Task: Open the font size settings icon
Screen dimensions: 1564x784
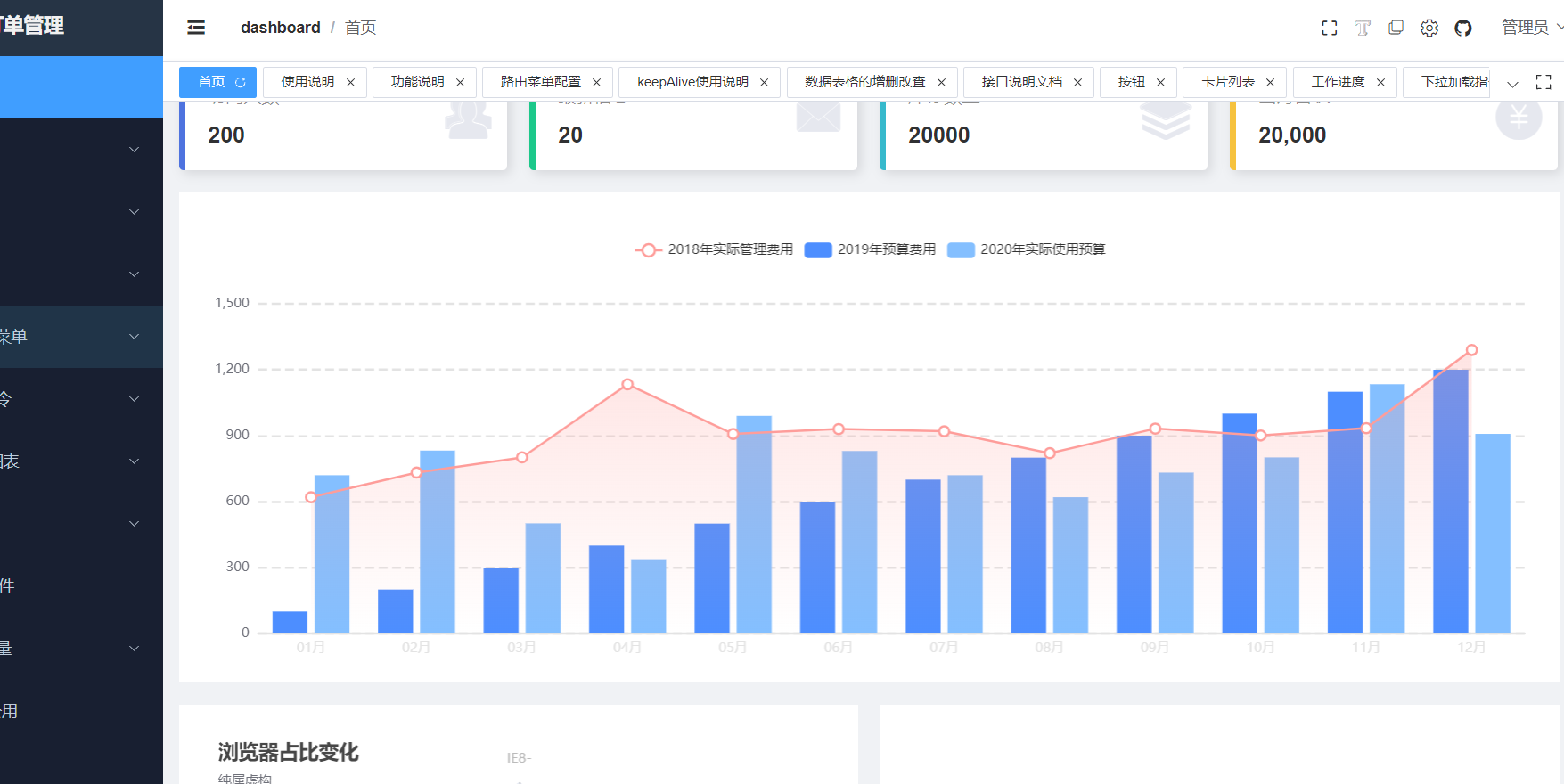Action: point(1363,29)
